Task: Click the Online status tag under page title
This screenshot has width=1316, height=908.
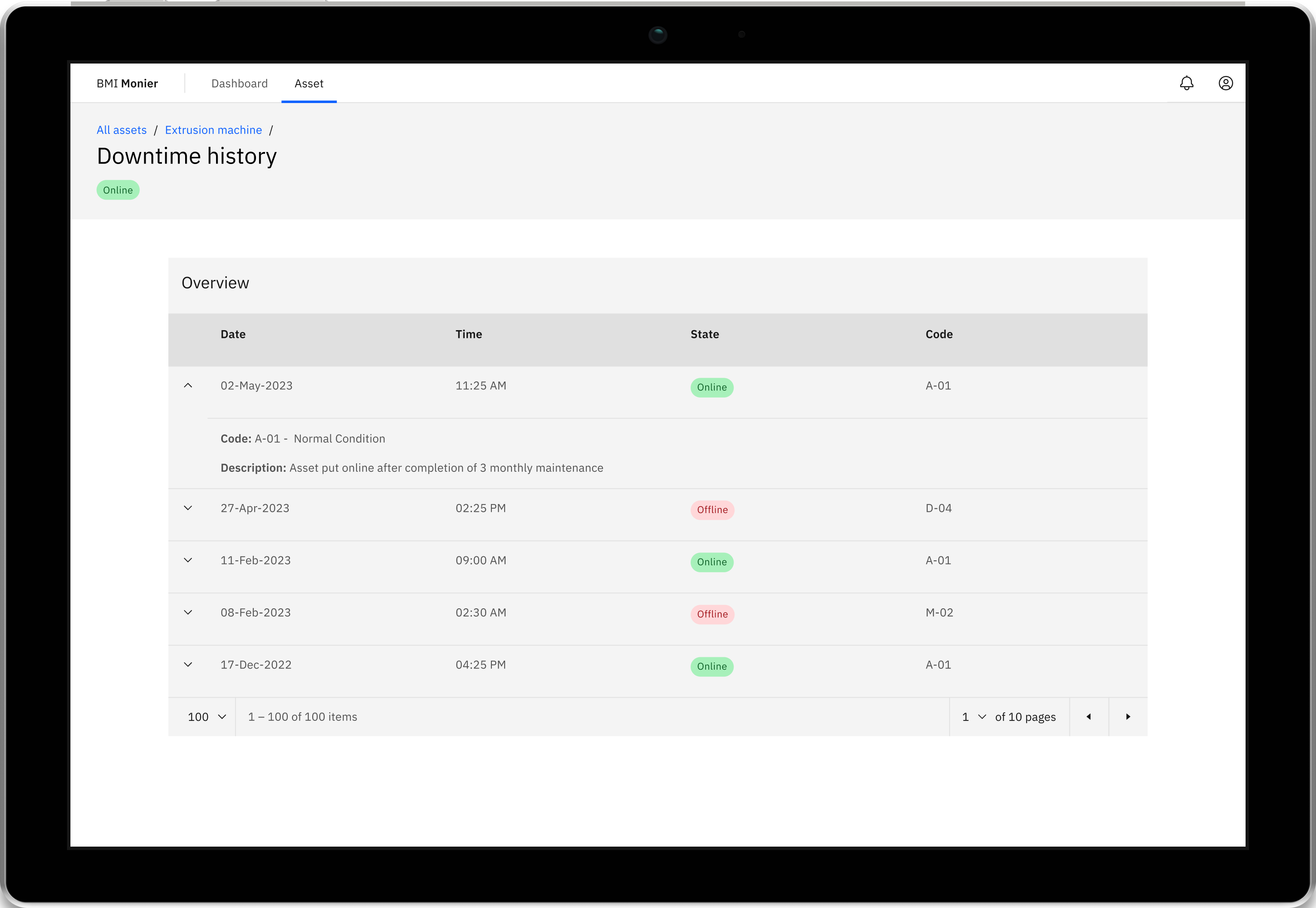Action: pos(118,190)
